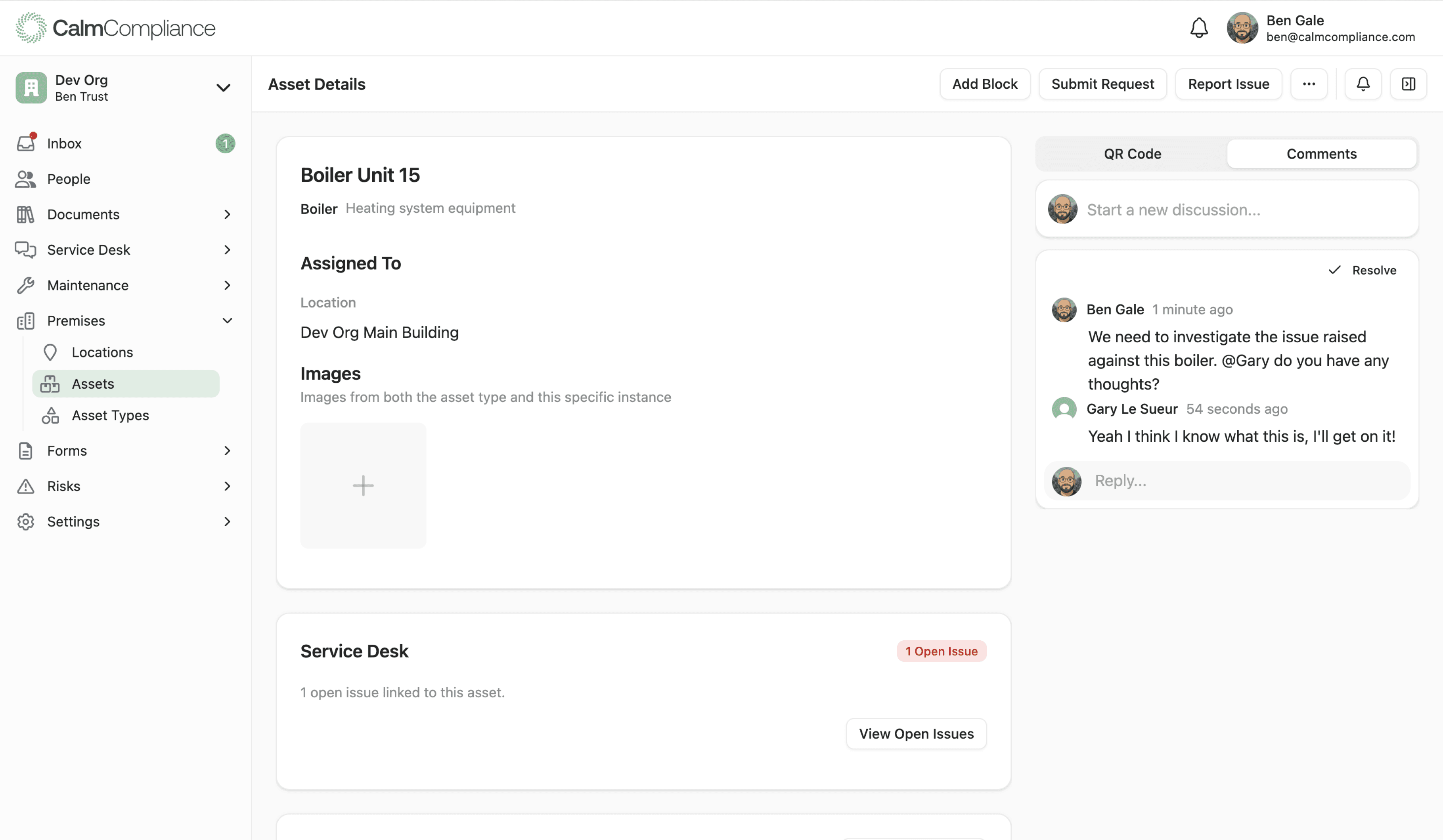Click the Service Desk speech-bubble icon
Screen dimensions: 1443x840
tap(25, 250)
